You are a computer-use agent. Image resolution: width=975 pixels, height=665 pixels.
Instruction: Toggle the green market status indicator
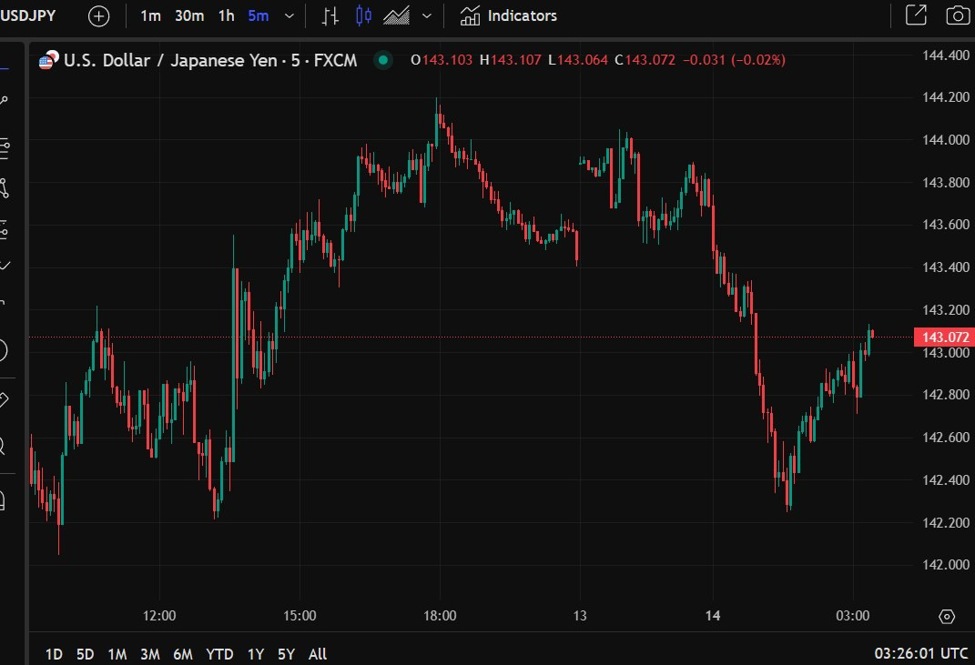[x=382, y=60]
